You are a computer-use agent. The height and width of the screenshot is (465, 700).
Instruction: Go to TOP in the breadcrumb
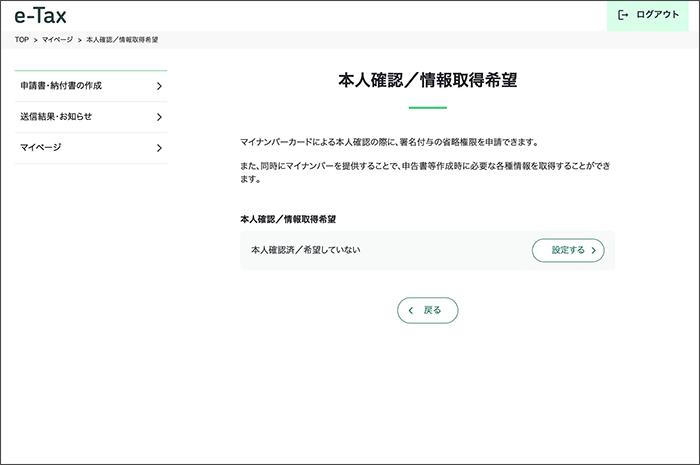coord(22,39)
